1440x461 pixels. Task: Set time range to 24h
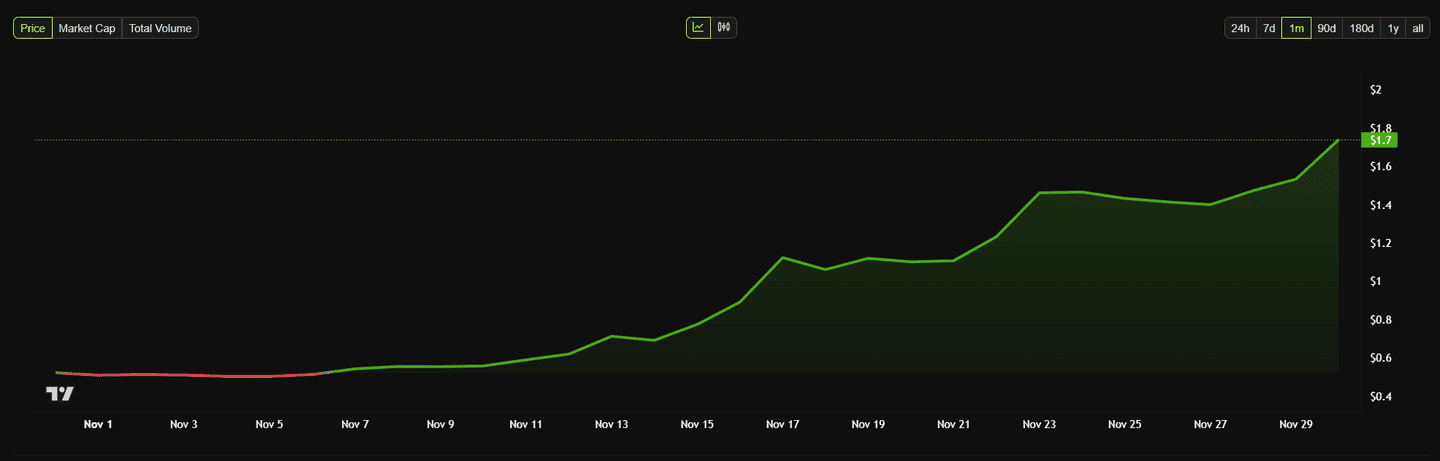(1240, 28)
